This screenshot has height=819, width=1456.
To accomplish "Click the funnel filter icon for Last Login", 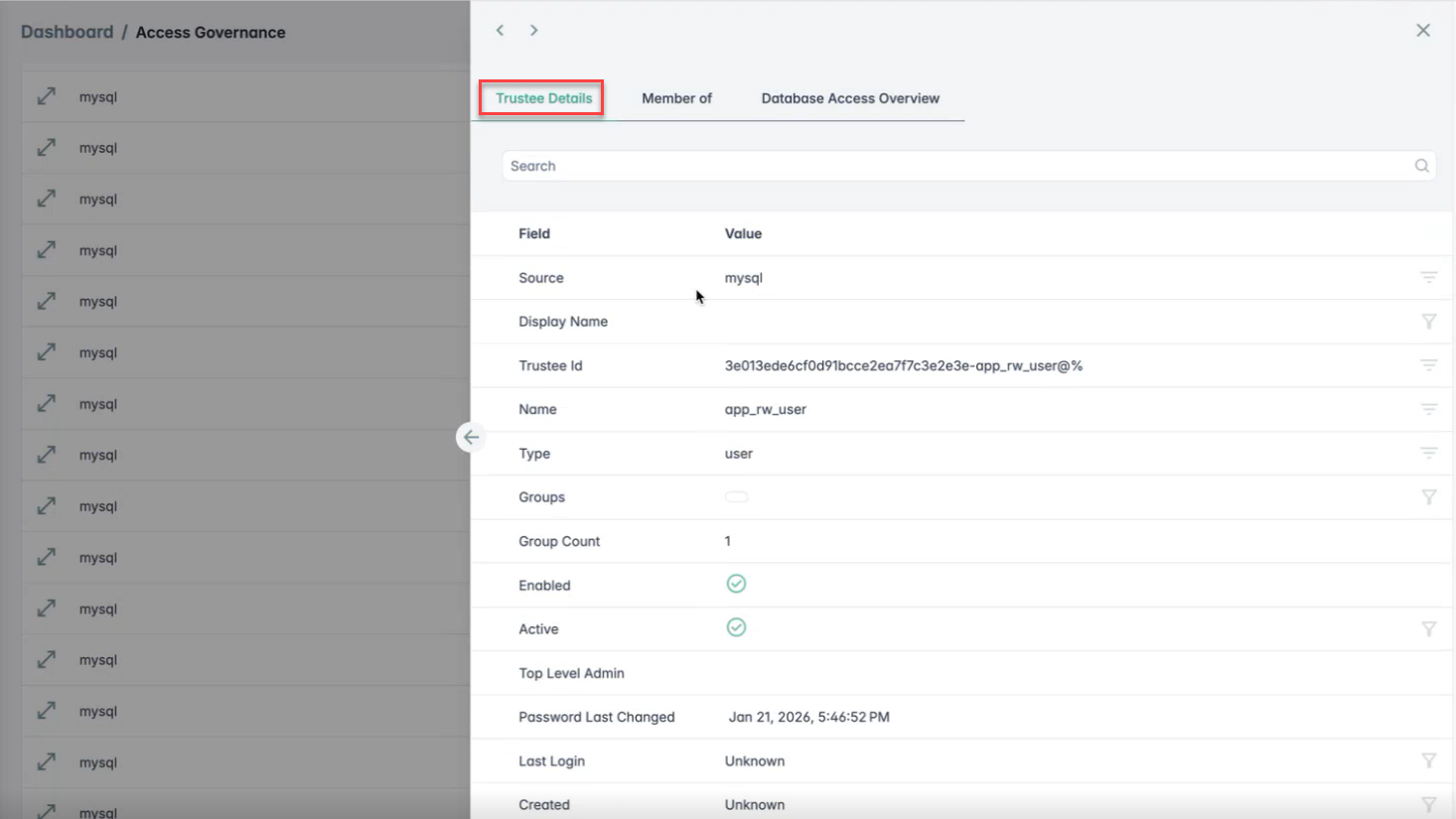I will coord(1428,761).
